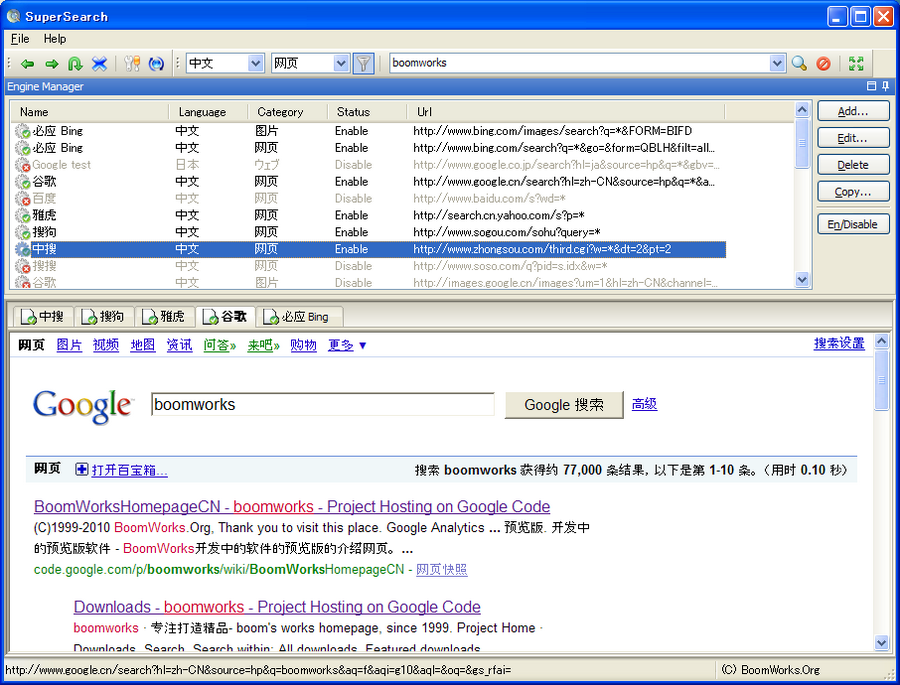900x685 pixels.
Task: Click the Copy... engine button
Action: point(853,192)
